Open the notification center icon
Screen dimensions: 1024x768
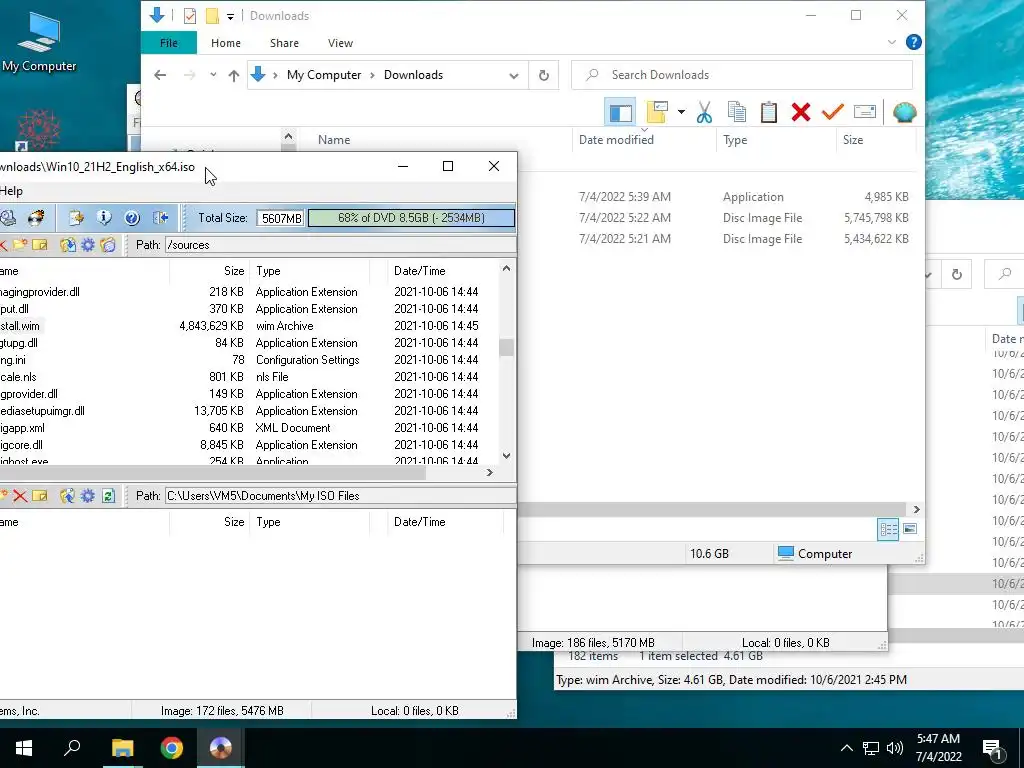click(992, 749)
